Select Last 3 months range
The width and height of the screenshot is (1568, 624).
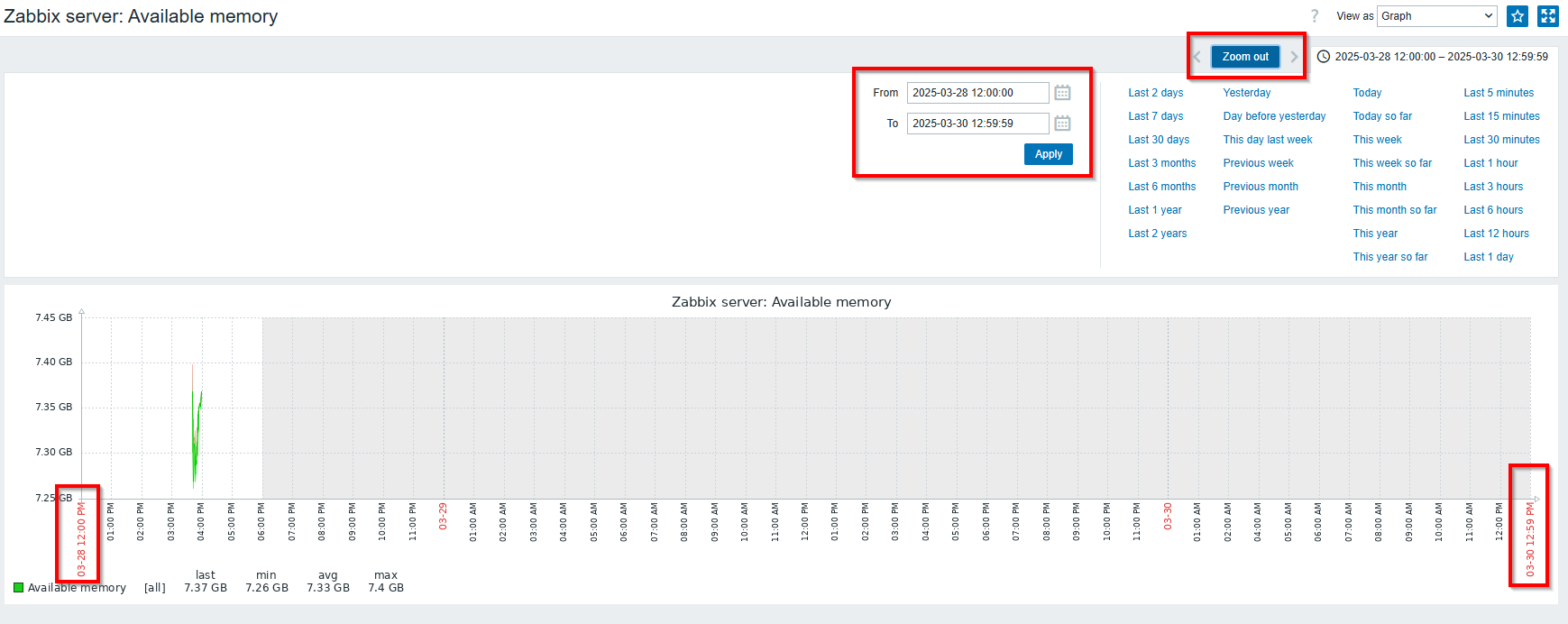(1162, 163)
